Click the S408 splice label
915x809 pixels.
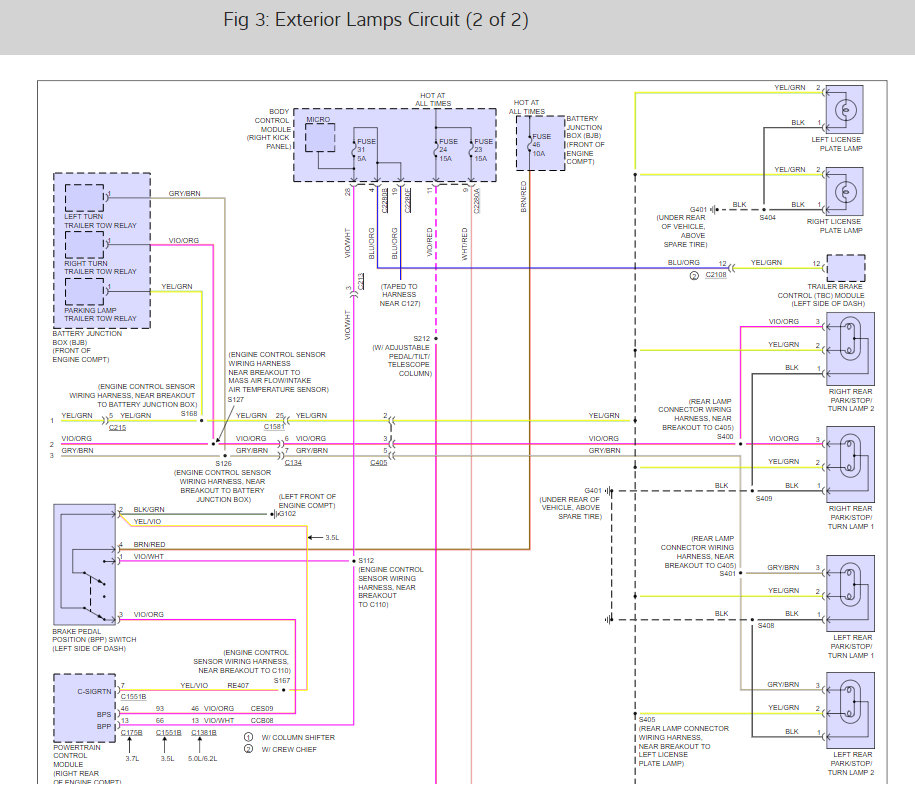click(x=766, y=626)
